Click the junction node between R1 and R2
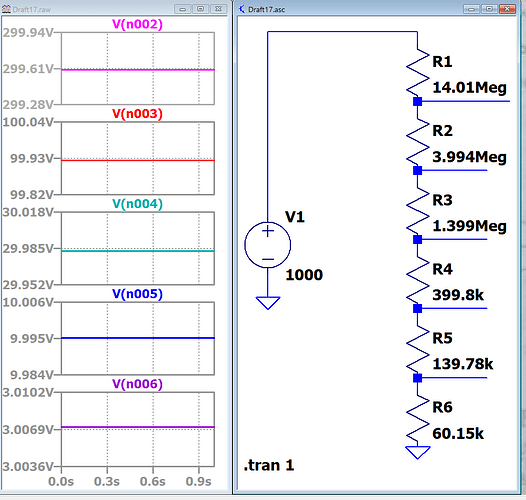Screen dimensions: 526x500 (418, 101)
